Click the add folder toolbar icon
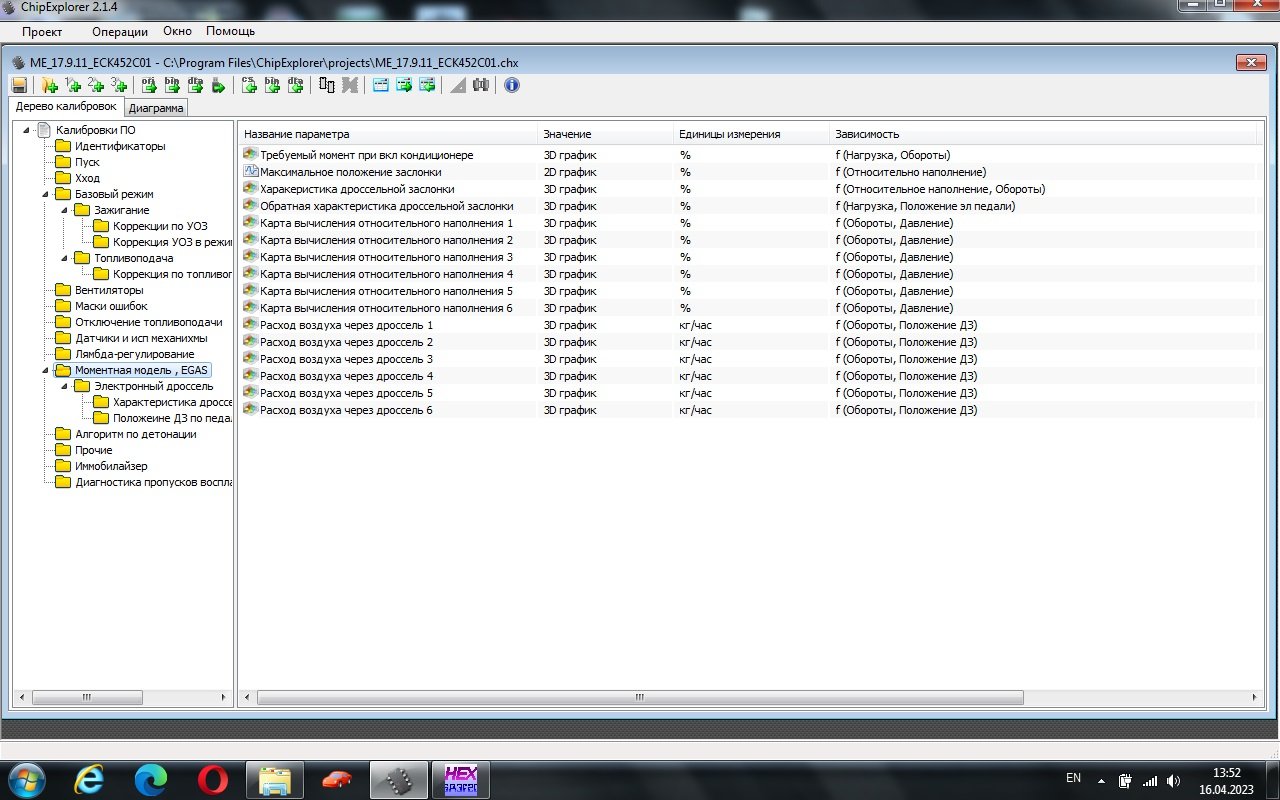This screenshot has width=1280, height=800. pyautogui.click(x=47, y=86)
